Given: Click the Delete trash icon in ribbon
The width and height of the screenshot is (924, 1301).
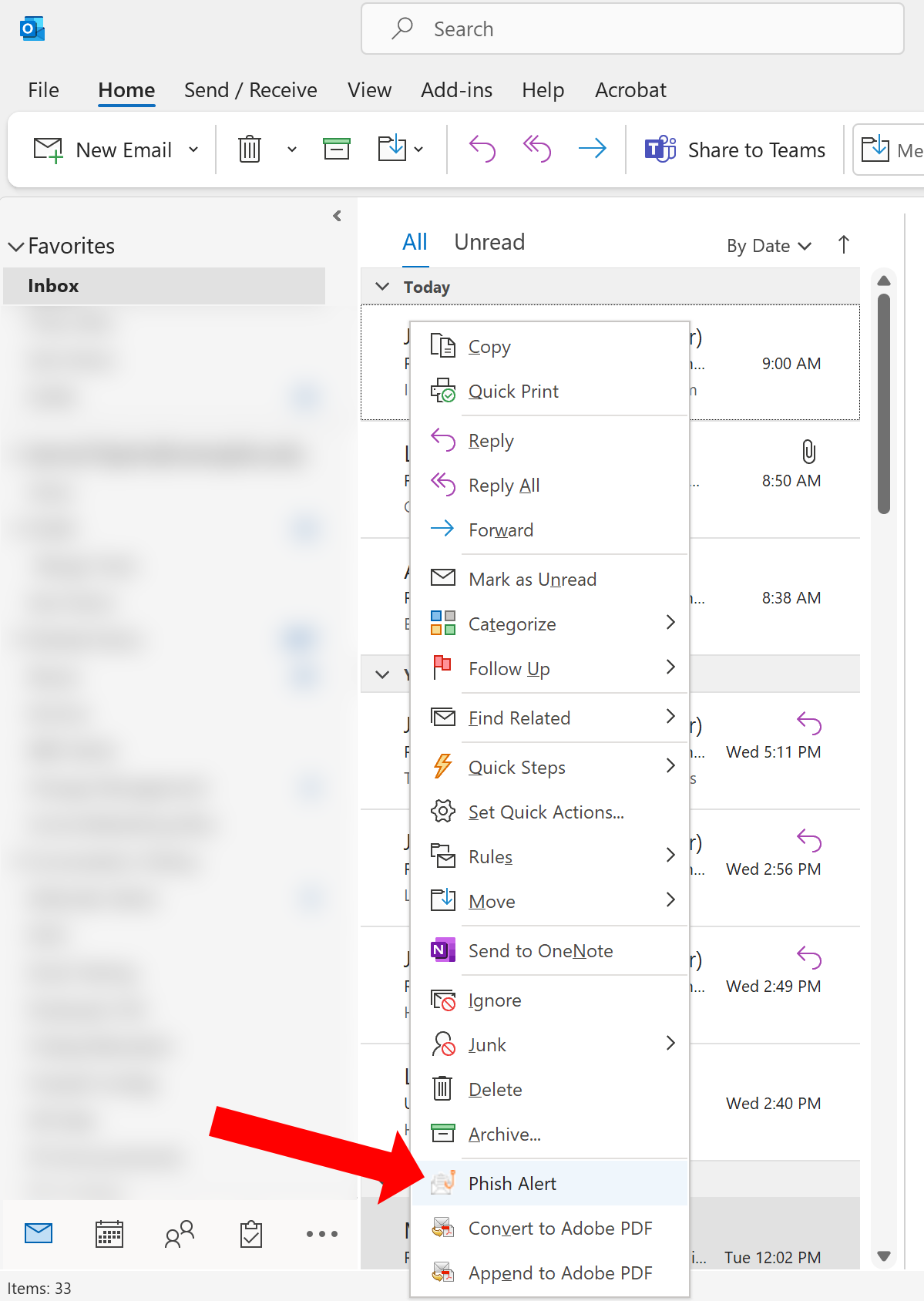Looking at the screenshot, I should (250, 149).
